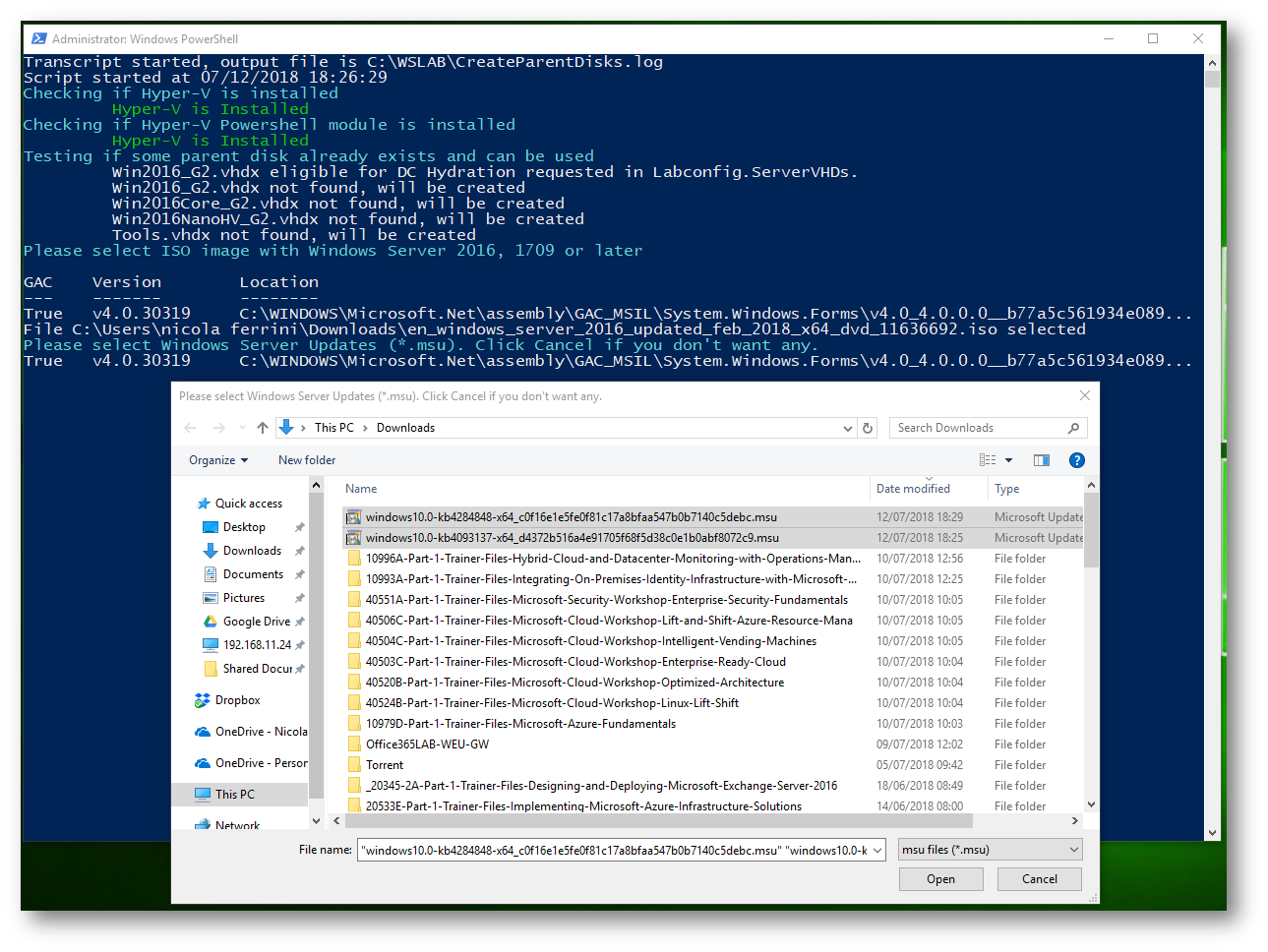
Task: Click the Back arrow in file dialog
Action: point(190,428)
